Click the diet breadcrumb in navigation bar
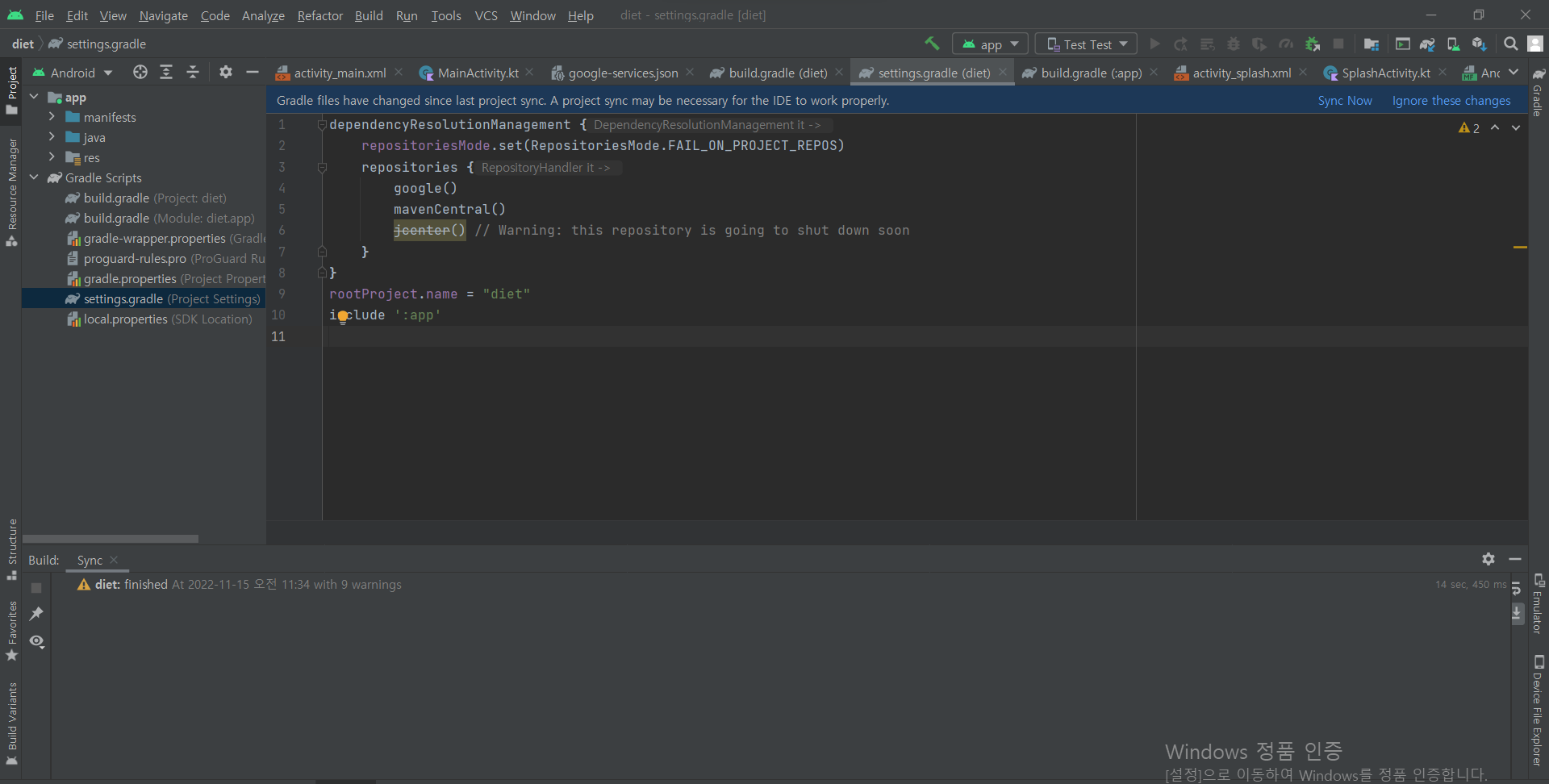This screenshot has width=1549, height=784. tap(23, 44)
